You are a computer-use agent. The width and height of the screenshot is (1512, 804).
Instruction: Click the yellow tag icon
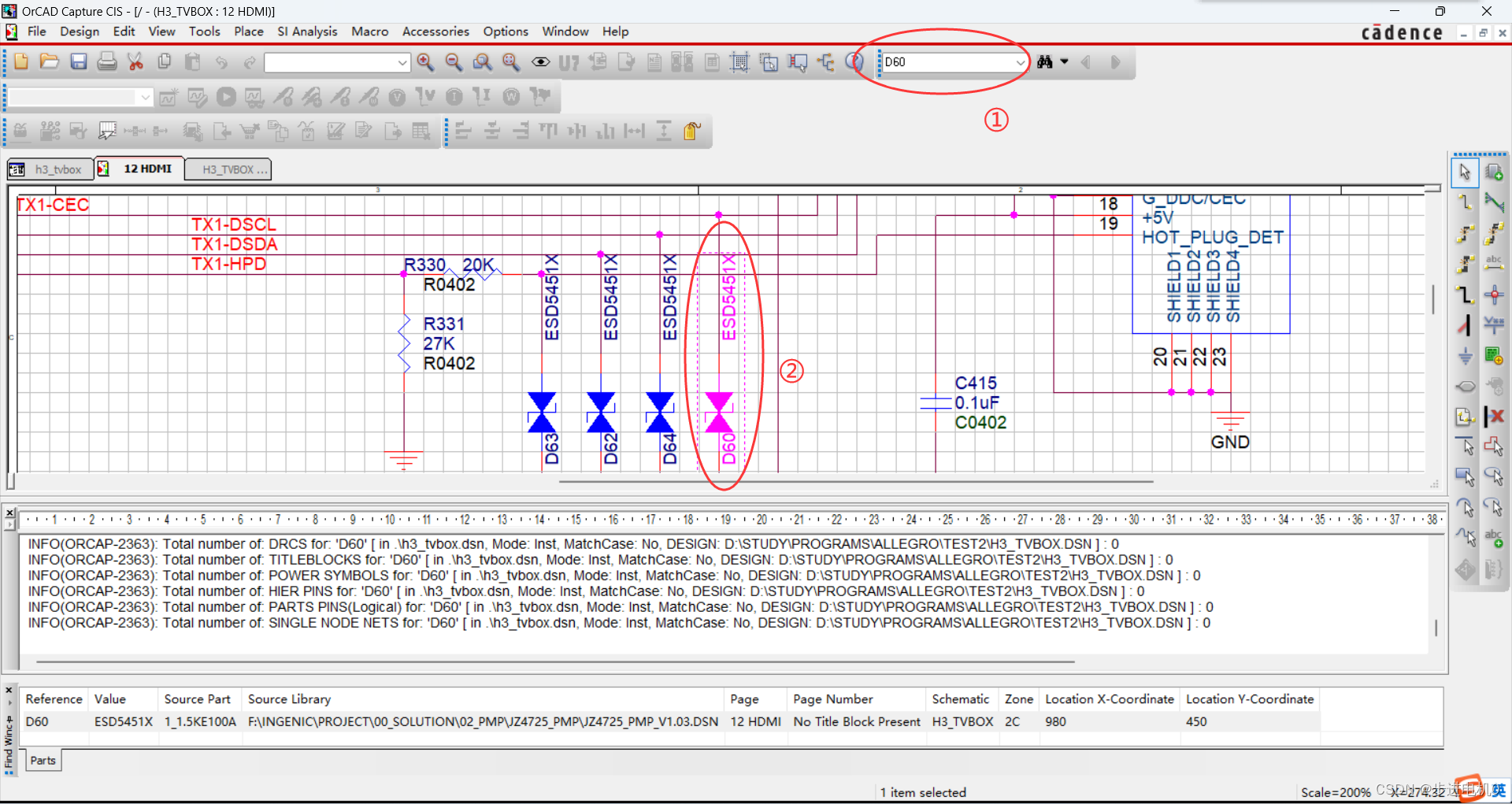[x=692, y=131]
